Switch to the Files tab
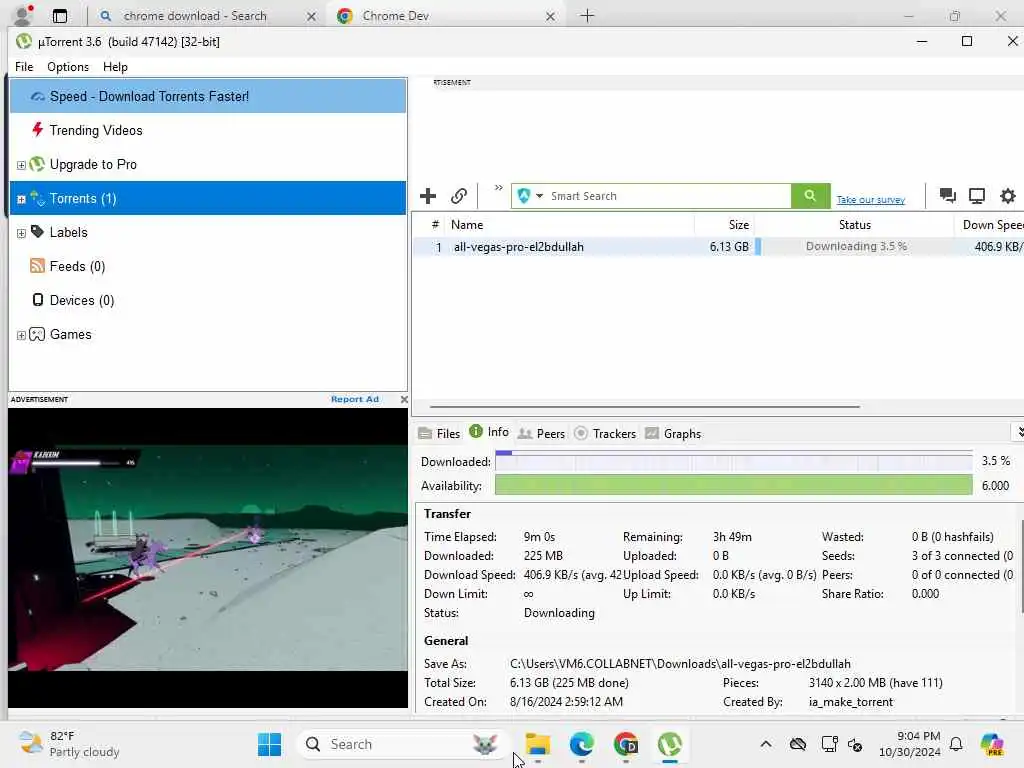This screenshot has height=768, width=1024. point(440,434)
